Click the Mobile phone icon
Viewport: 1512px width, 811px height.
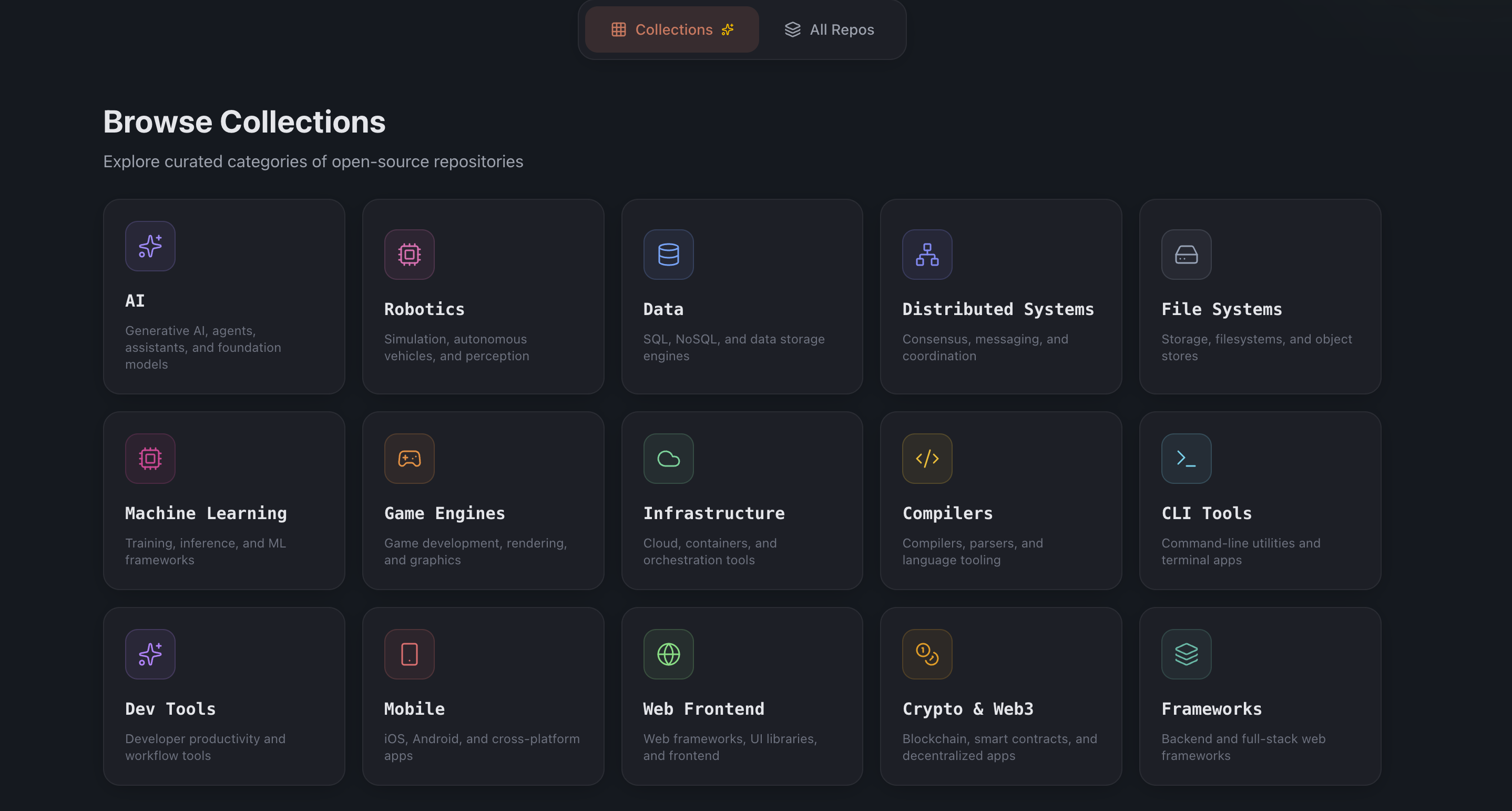point(409,654)
